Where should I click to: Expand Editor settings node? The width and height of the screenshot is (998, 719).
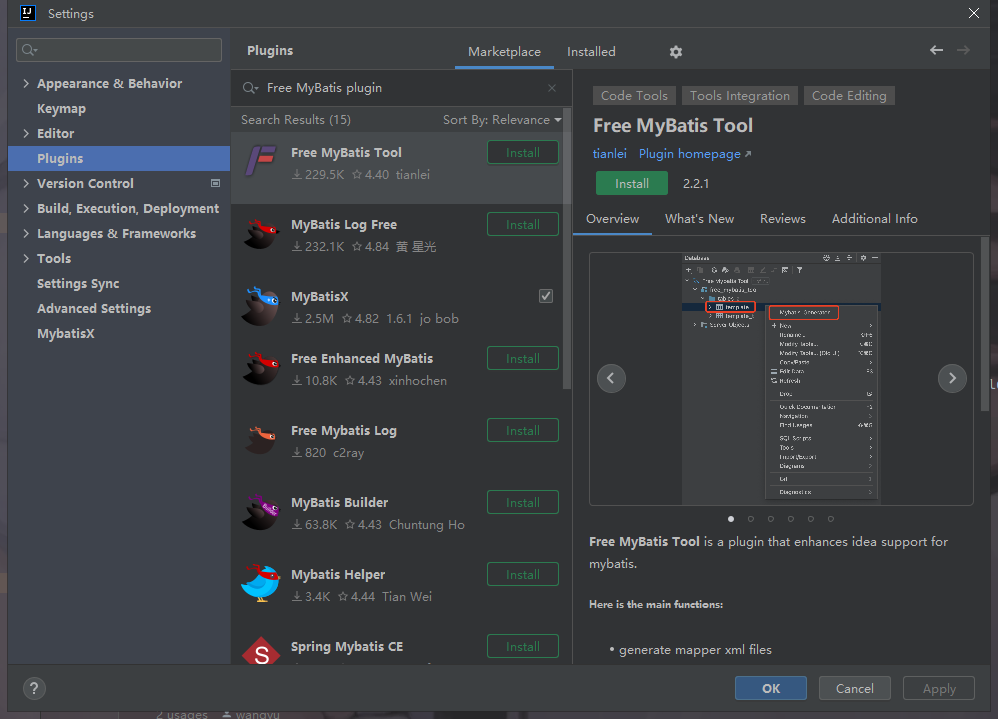(x=26, y=133)
